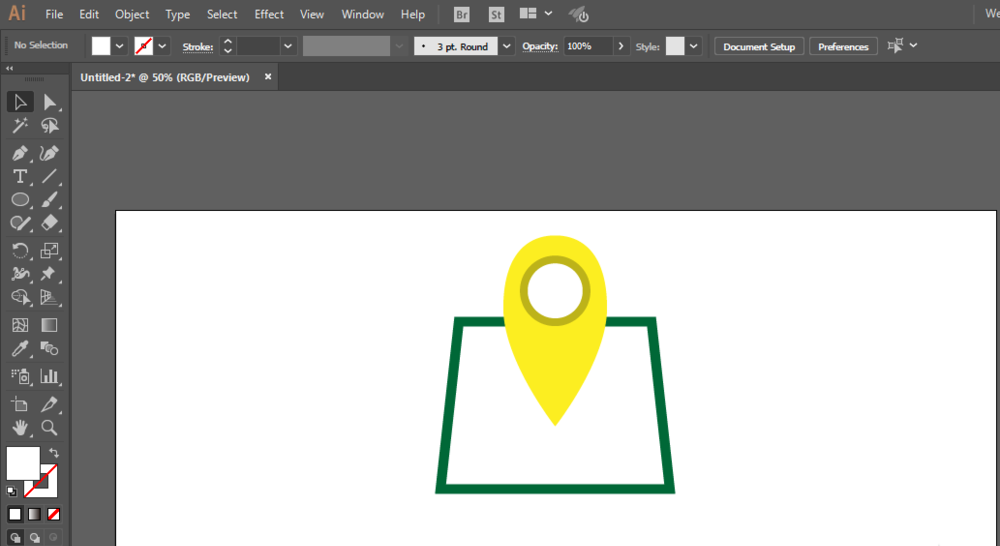Viewport: 1000px width, 546px height.
Task: Open the stroke weight dropdown
Action: pos(288,46)
